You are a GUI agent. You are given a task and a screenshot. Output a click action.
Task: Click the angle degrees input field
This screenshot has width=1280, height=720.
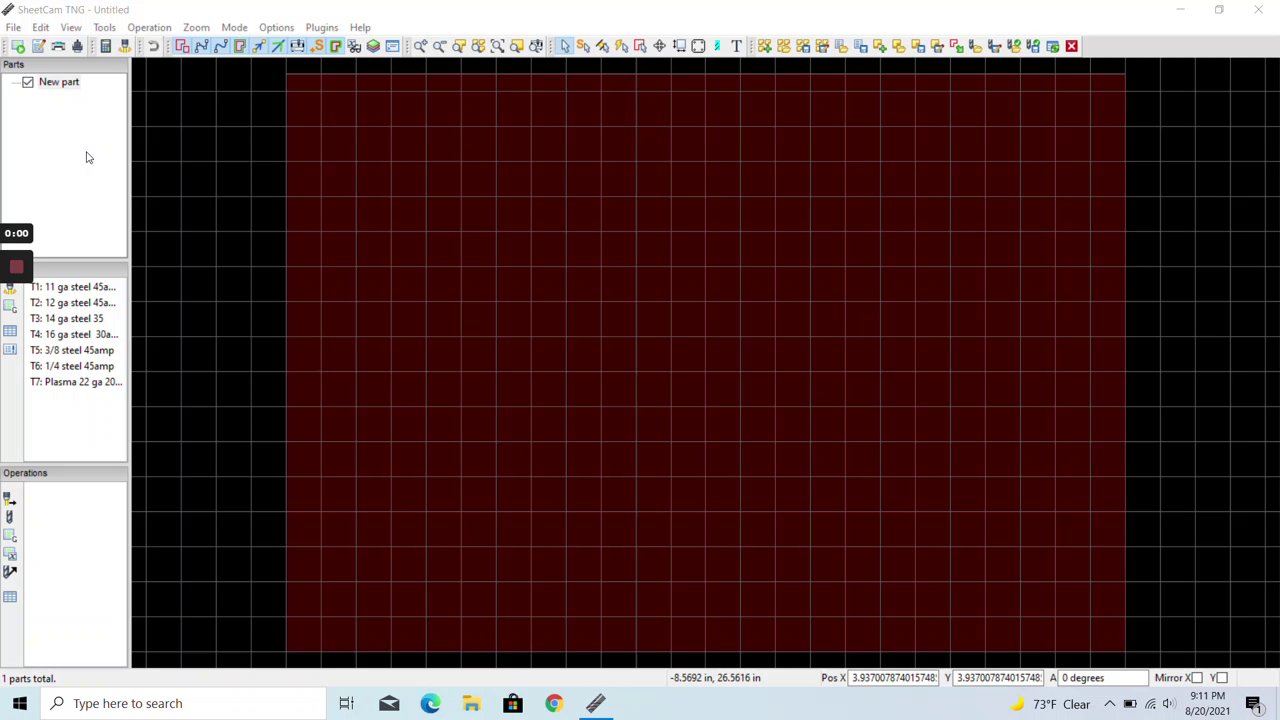[1103, 678]
